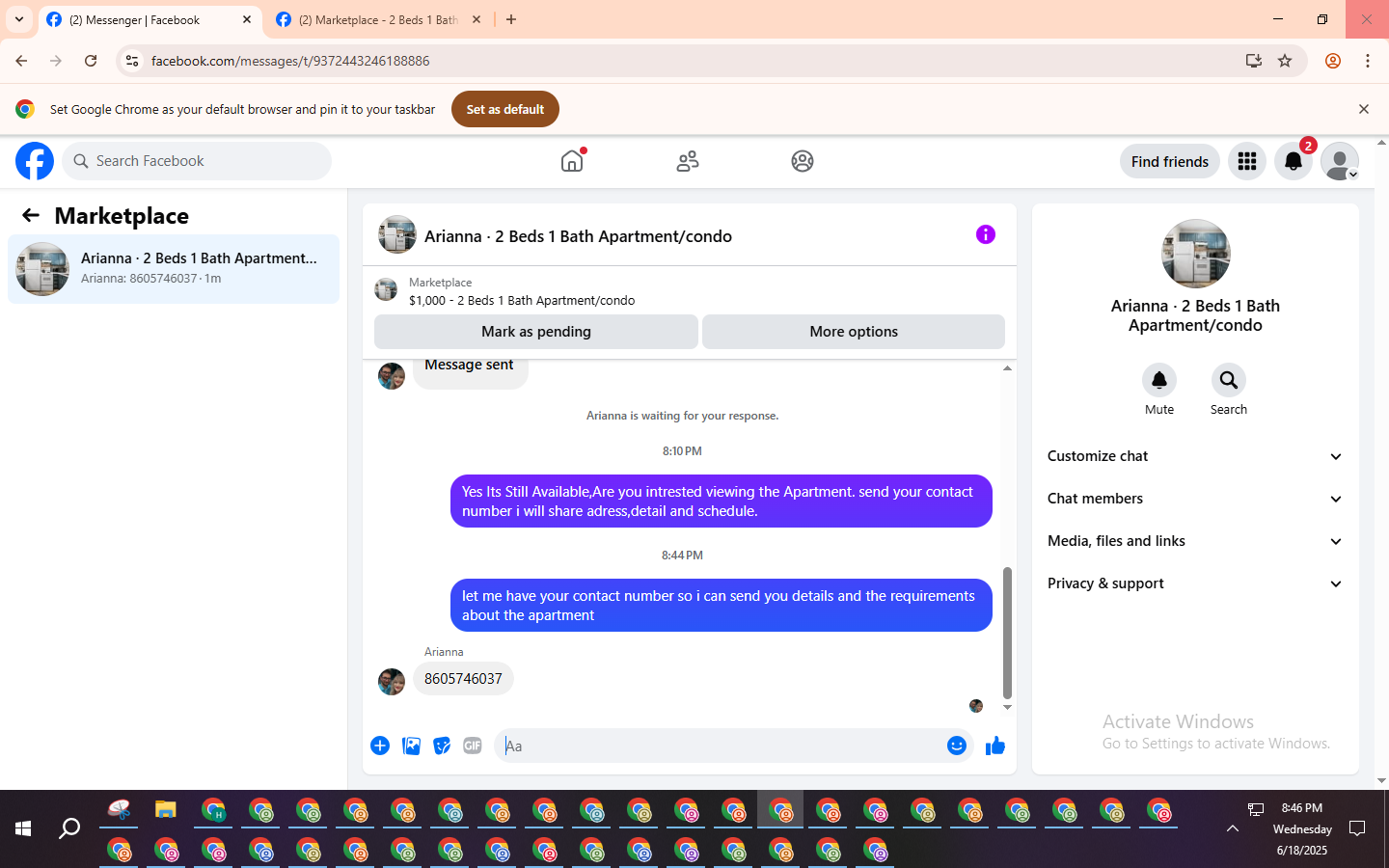Open the large listing thumbnail in right panel
The width and height of the screenshot is (1389, 868).
pyautogui.click(x=1196, y=254)
